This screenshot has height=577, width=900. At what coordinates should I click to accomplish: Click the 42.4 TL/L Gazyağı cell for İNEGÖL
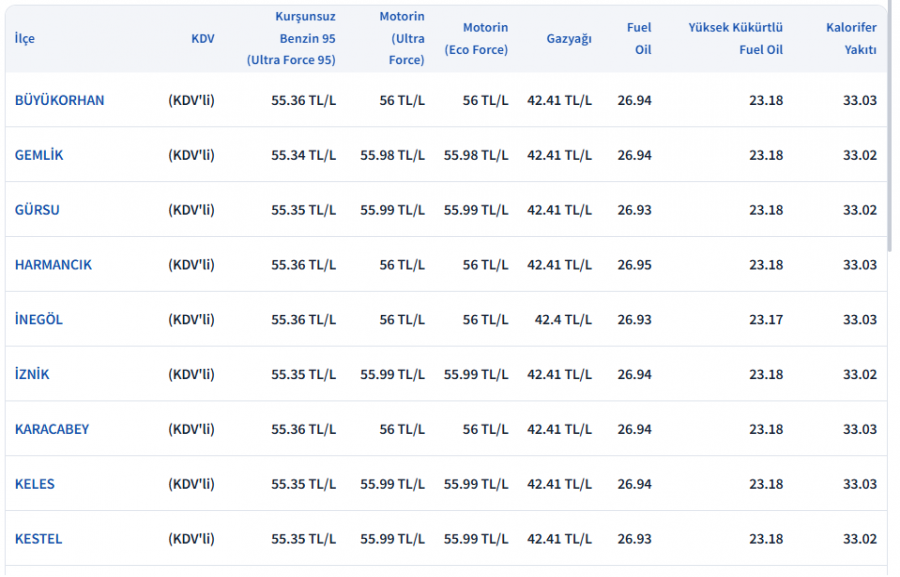pos(563,320)
